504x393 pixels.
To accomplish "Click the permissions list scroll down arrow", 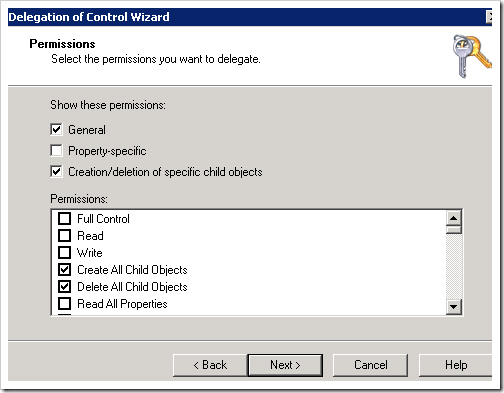I will click(453, 306).
